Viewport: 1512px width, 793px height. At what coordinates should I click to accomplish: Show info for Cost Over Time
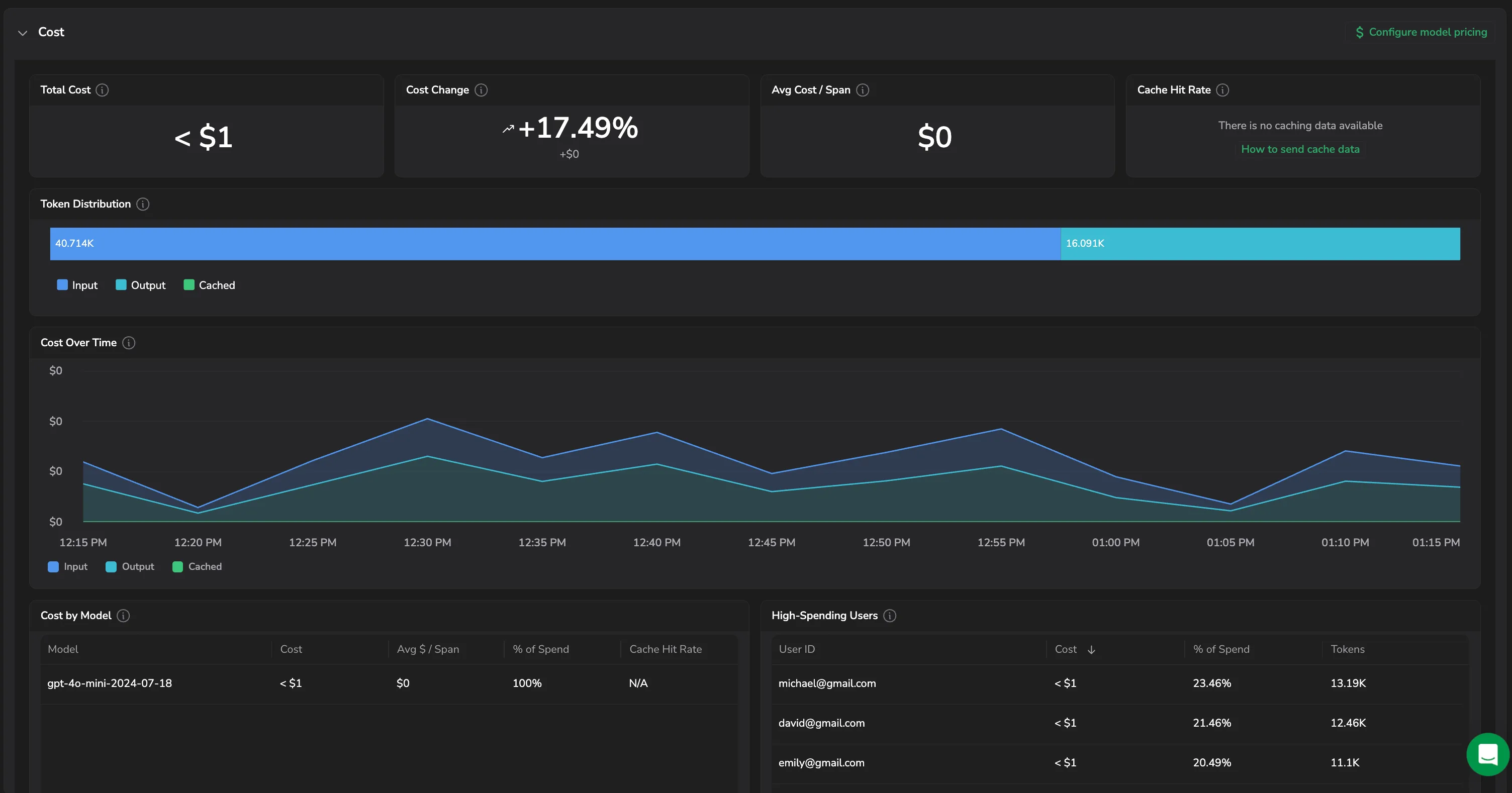point(129,343)
